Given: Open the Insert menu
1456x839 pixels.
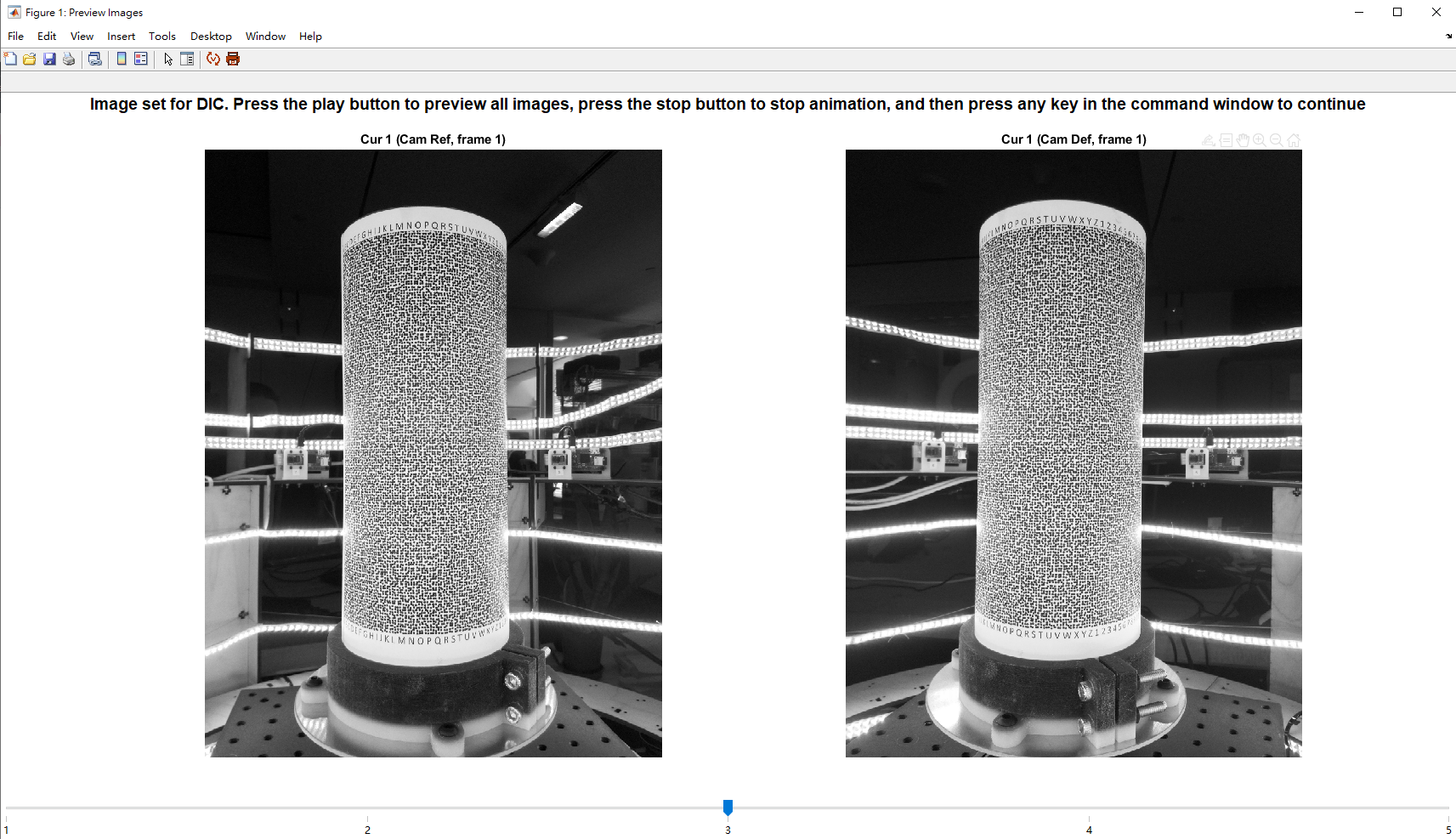Looking at the screenshot, I should tap(121, 36).
